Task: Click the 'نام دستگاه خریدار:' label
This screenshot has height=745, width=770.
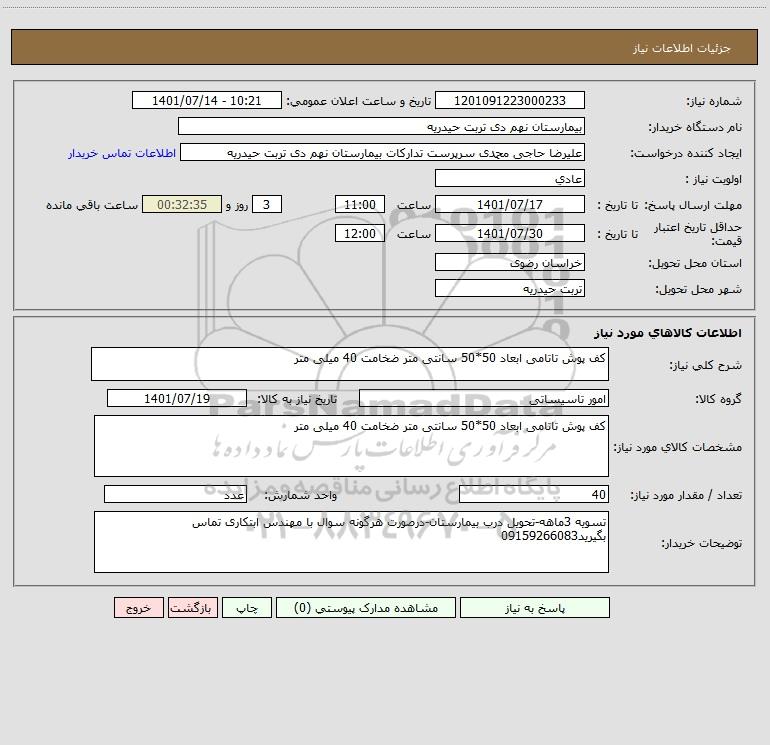Action: pos(695,128)
